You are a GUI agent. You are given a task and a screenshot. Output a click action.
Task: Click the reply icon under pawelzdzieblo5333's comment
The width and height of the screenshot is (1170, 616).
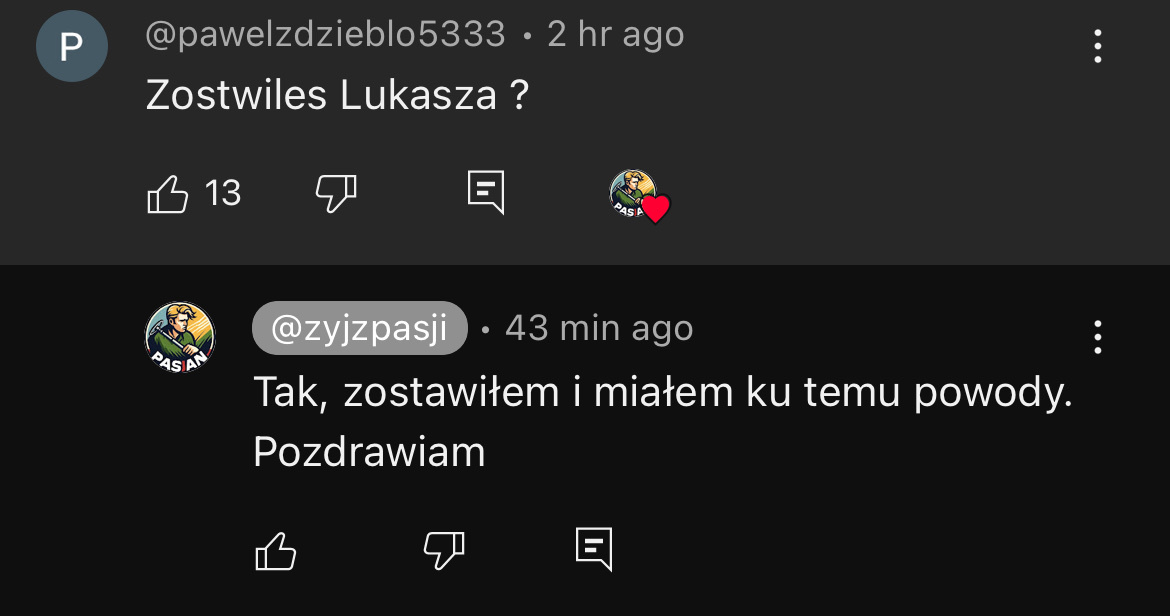point(486,192)
